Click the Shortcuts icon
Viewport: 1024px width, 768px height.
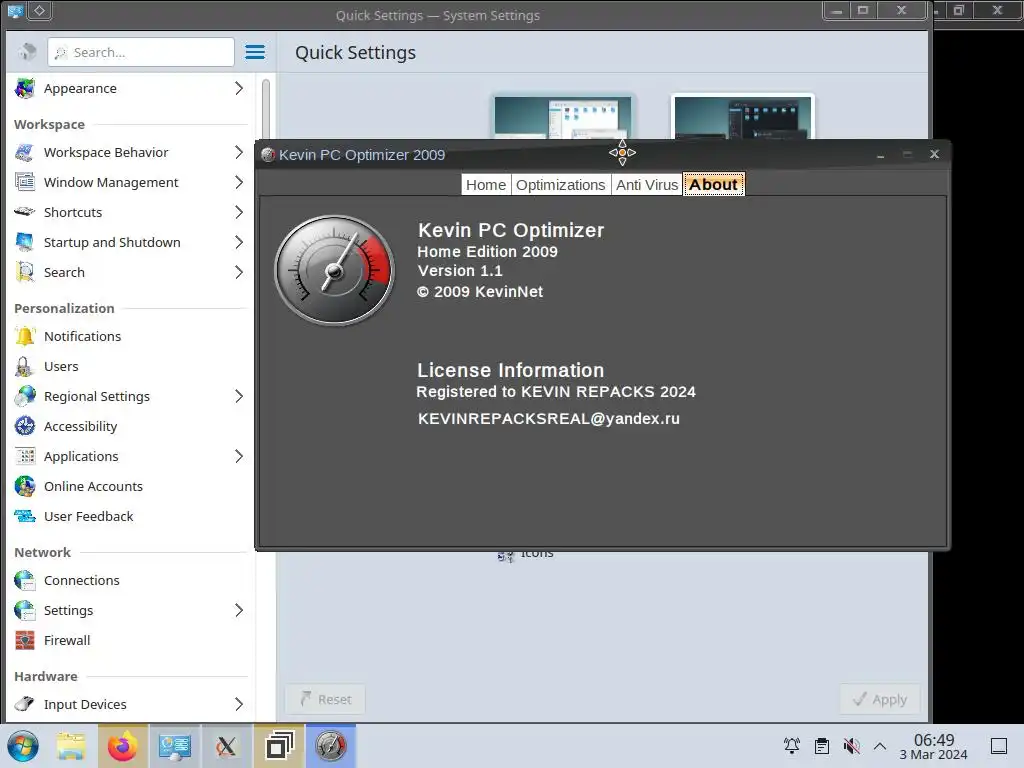pos(25,212)
